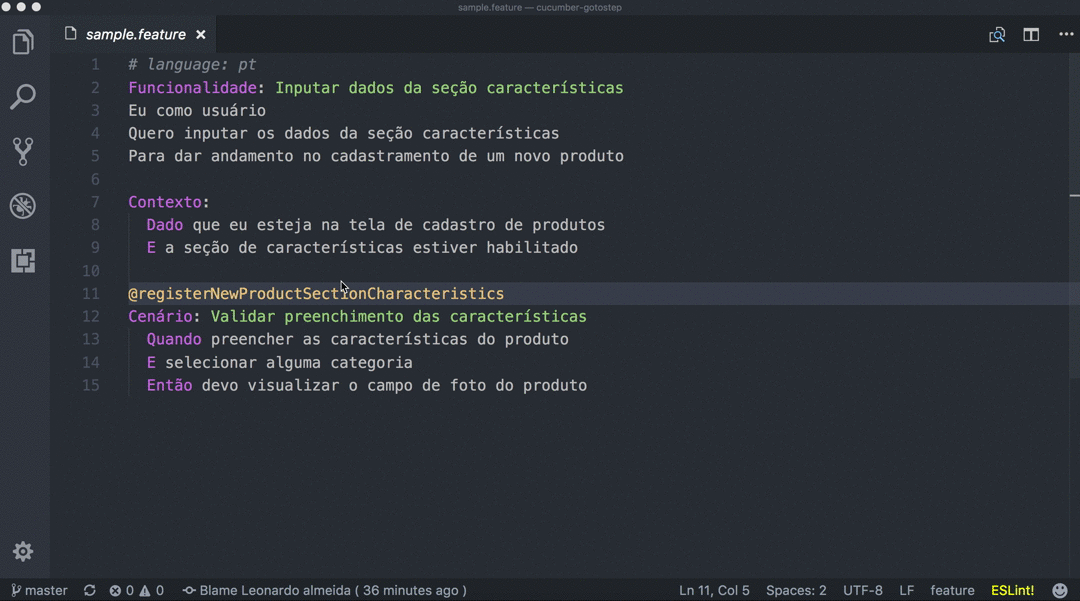
Task: Open the ESLint status indicator
Action: 1012,590
